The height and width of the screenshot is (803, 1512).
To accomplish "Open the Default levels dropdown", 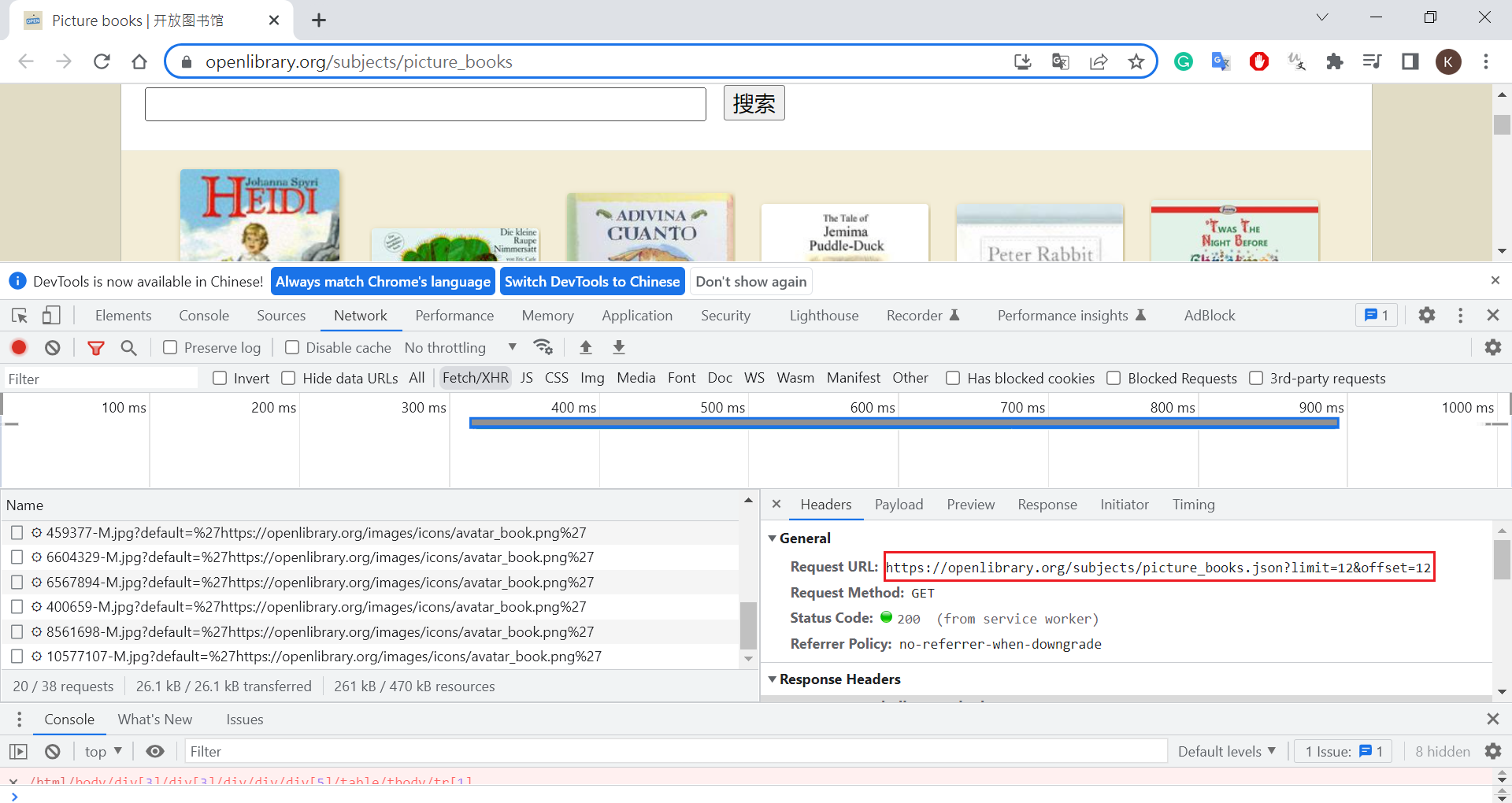I will (1226, 751).
